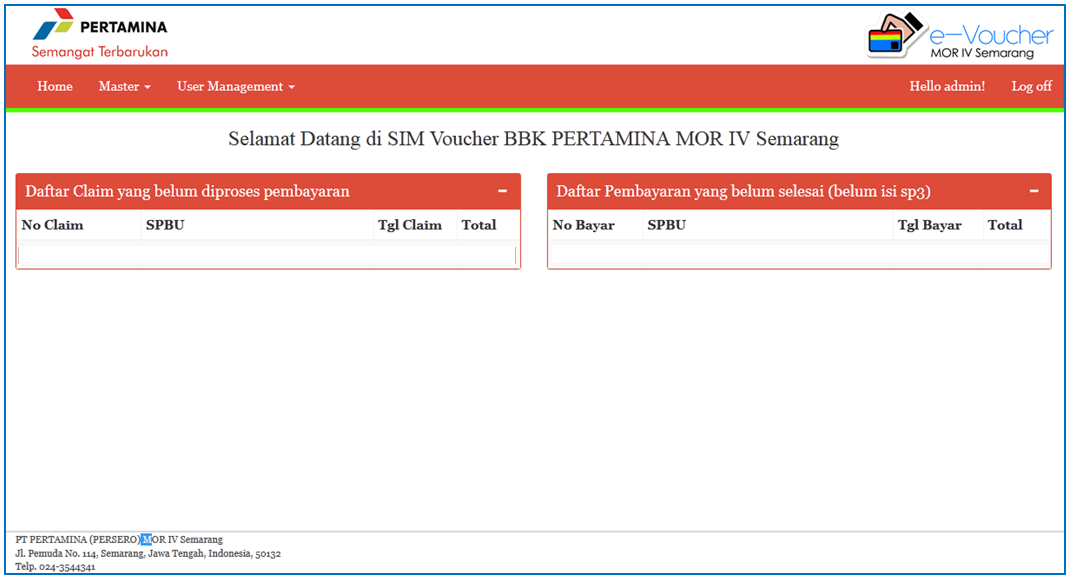Click the Daftar Pembayaran panel title
The image size is (1070, 577).
coord(743,191)
